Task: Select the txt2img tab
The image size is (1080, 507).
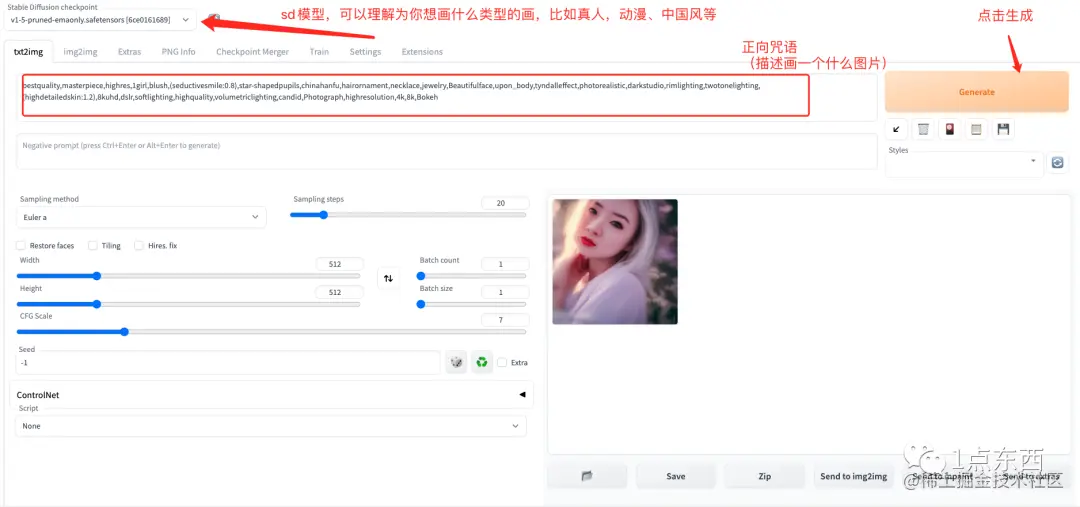Action: pos(28,52)
